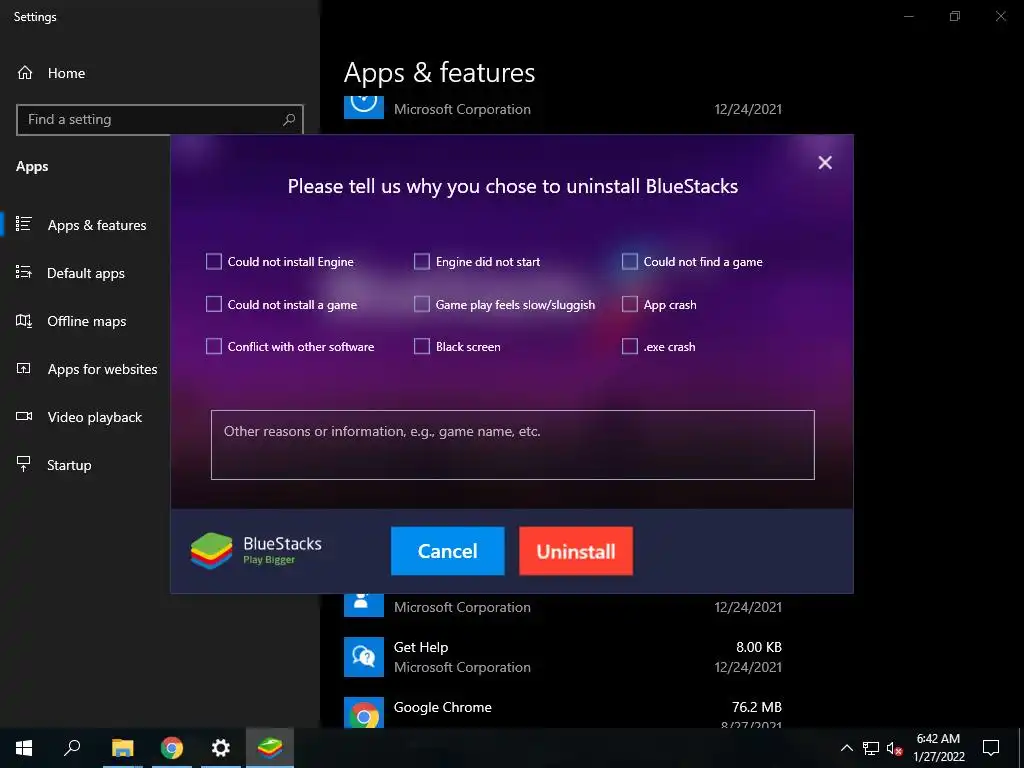Check 'Black screen' checkbox

click(422, 346)
